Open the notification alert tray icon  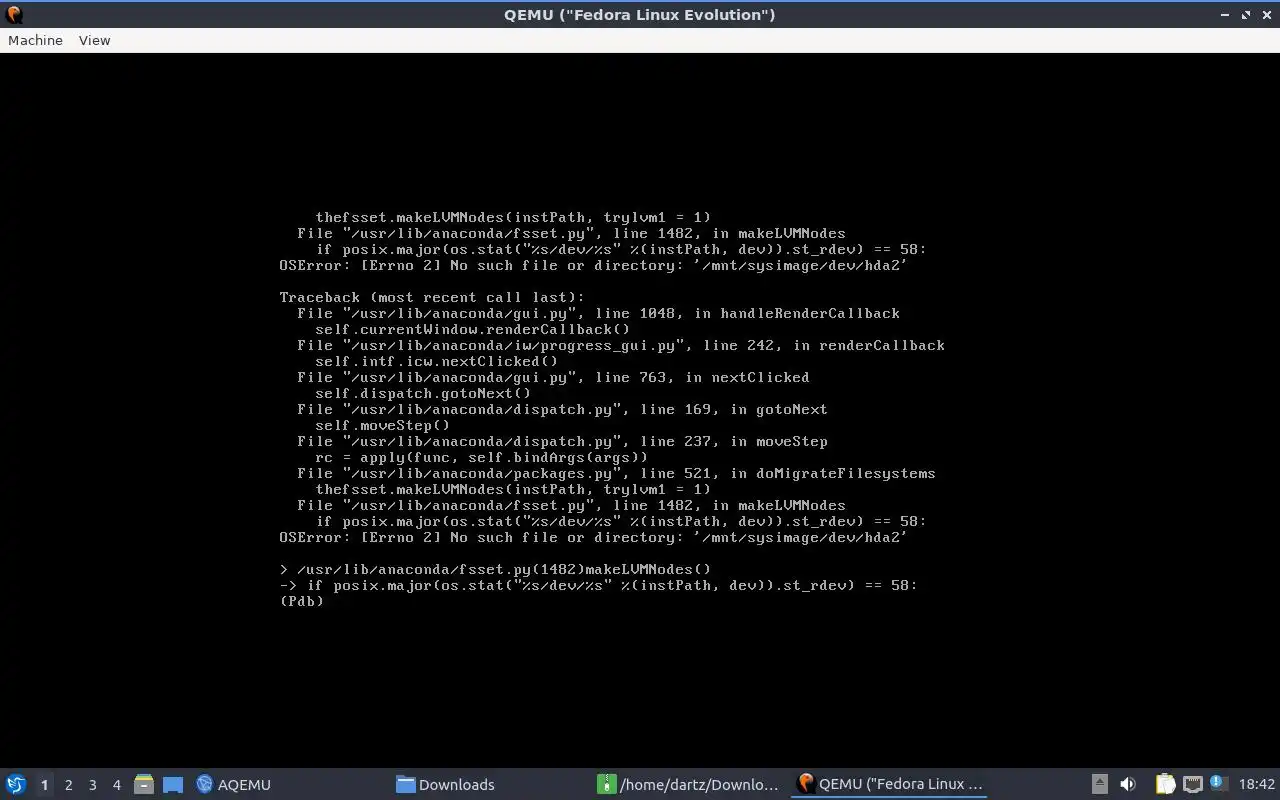tap(1218, 783)
